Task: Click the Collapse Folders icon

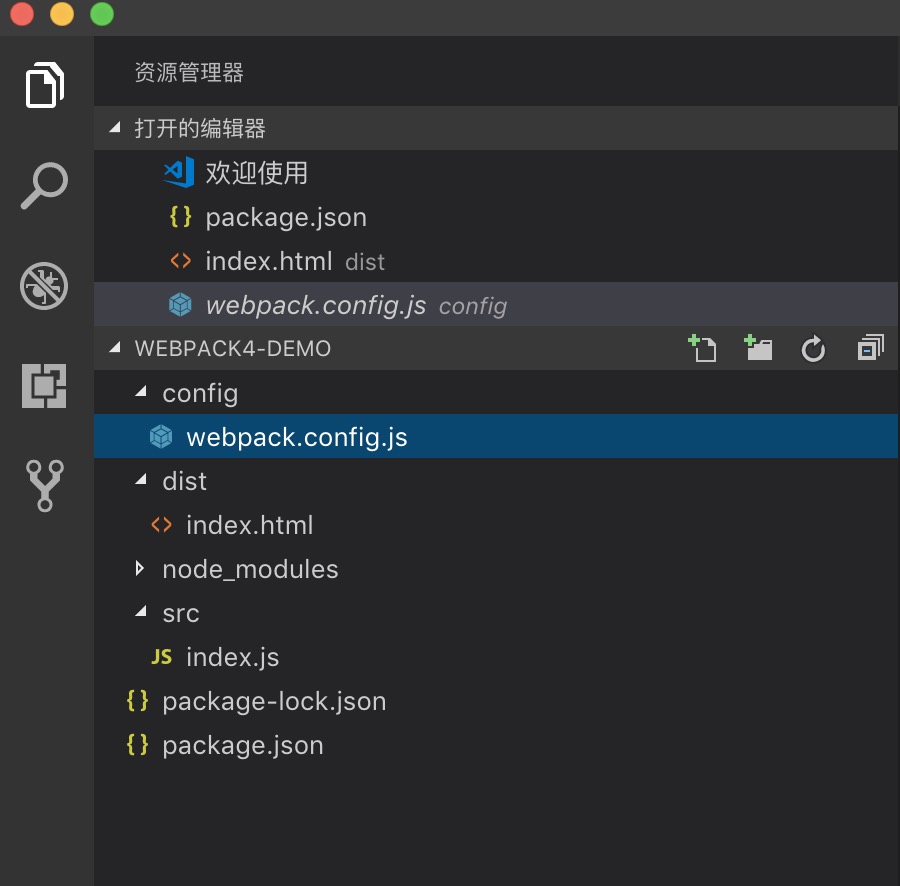Action: (x=868, y=348)
